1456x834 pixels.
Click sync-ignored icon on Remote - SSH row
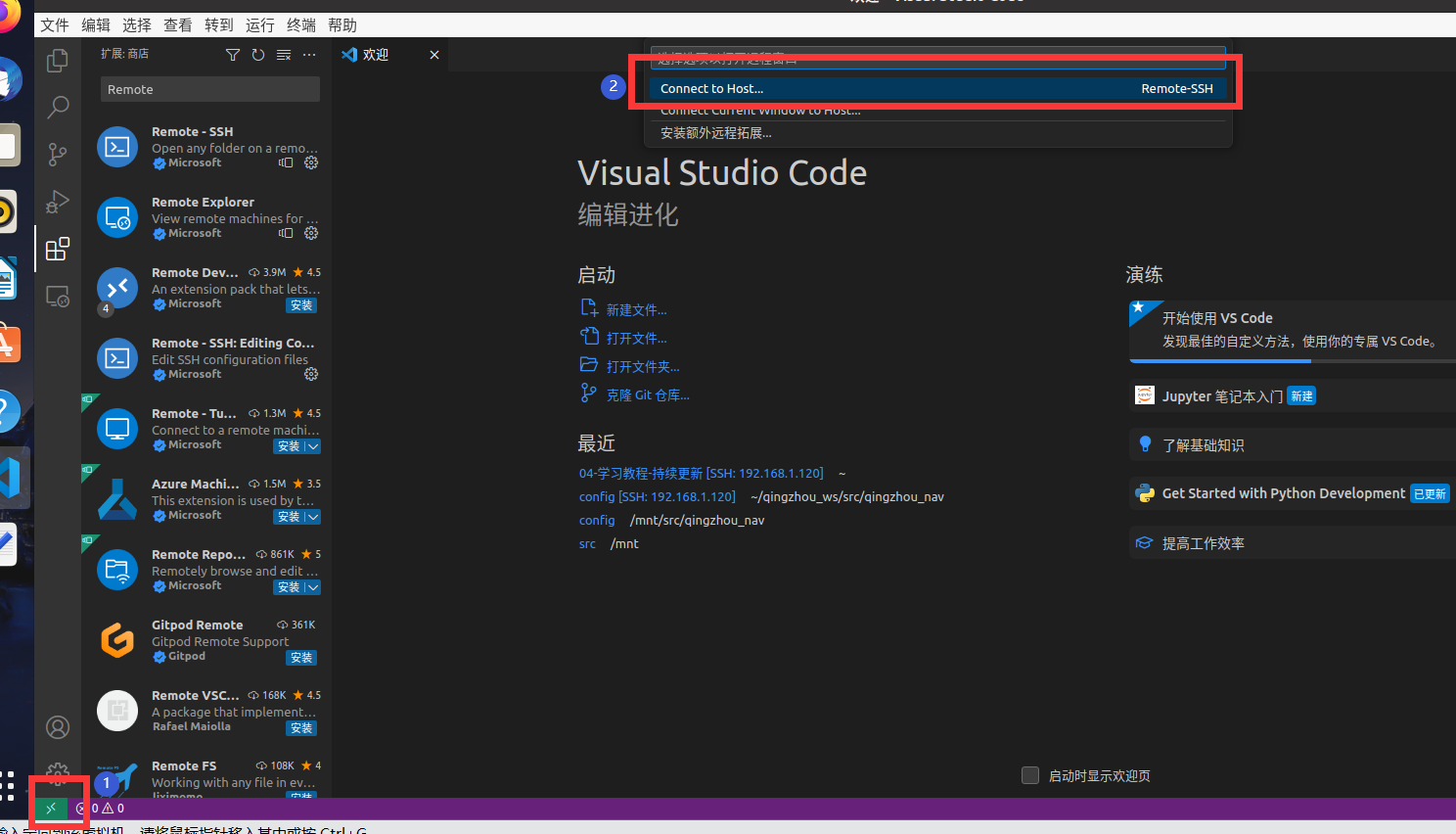286,163
